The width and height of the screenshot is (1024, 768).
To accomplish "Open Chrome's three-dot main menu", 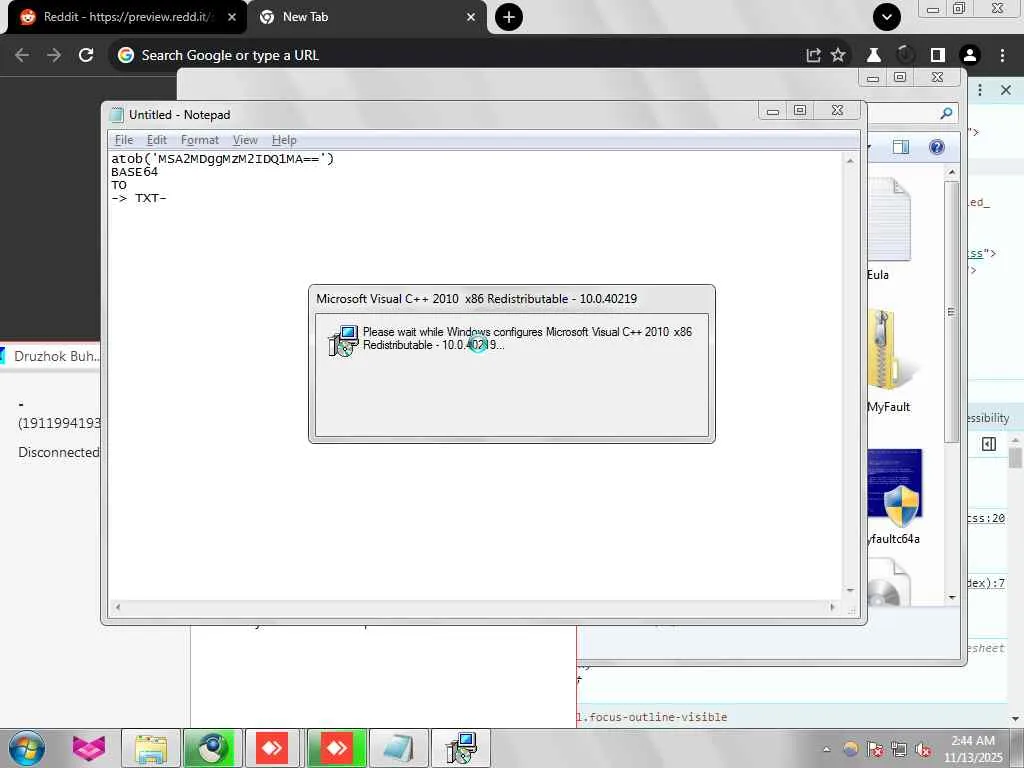I will click(x=1002, y=55).
